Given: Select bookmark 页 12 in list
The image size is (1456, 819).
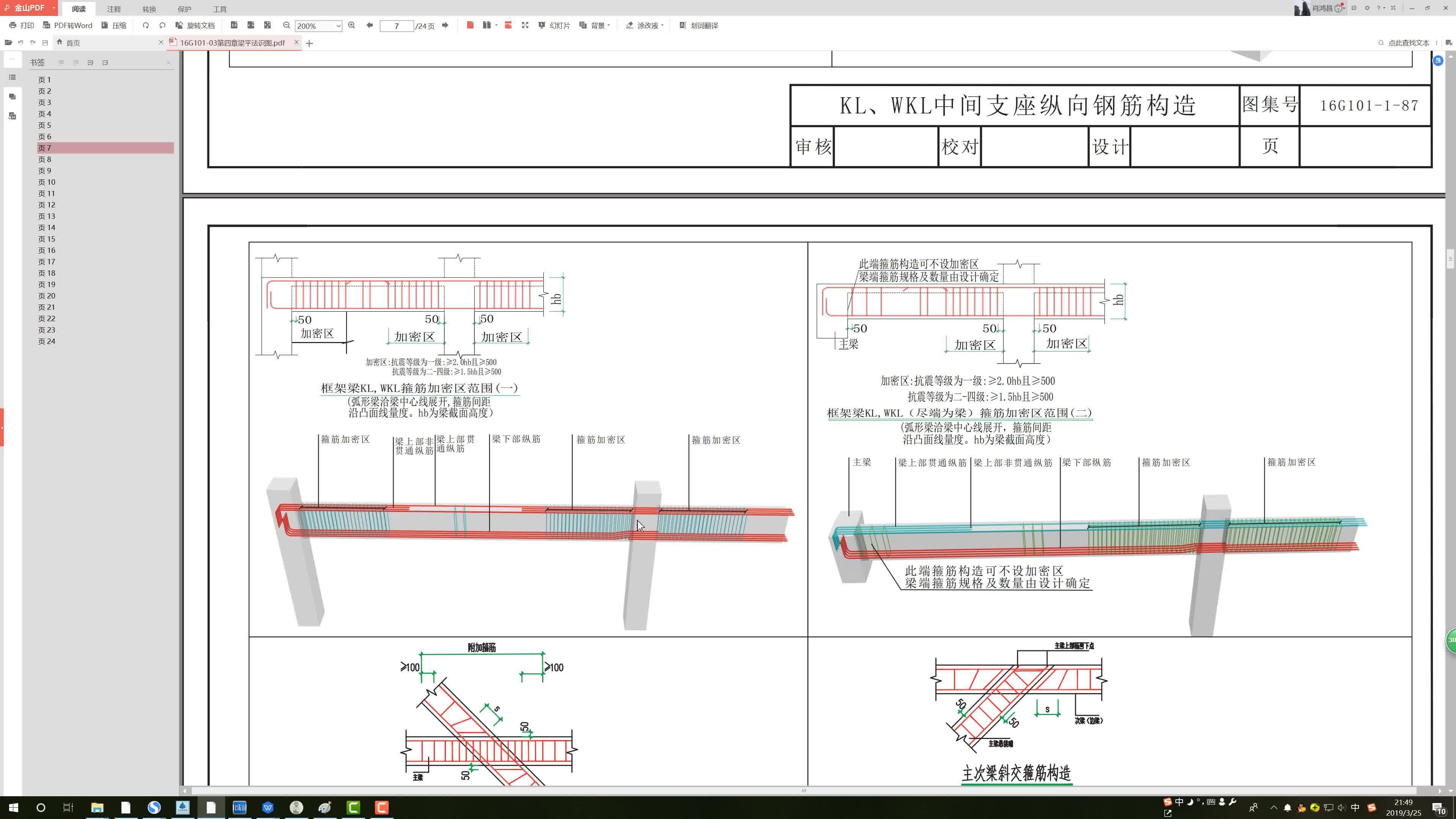Looking at the screenshot, I should [47, 205].
